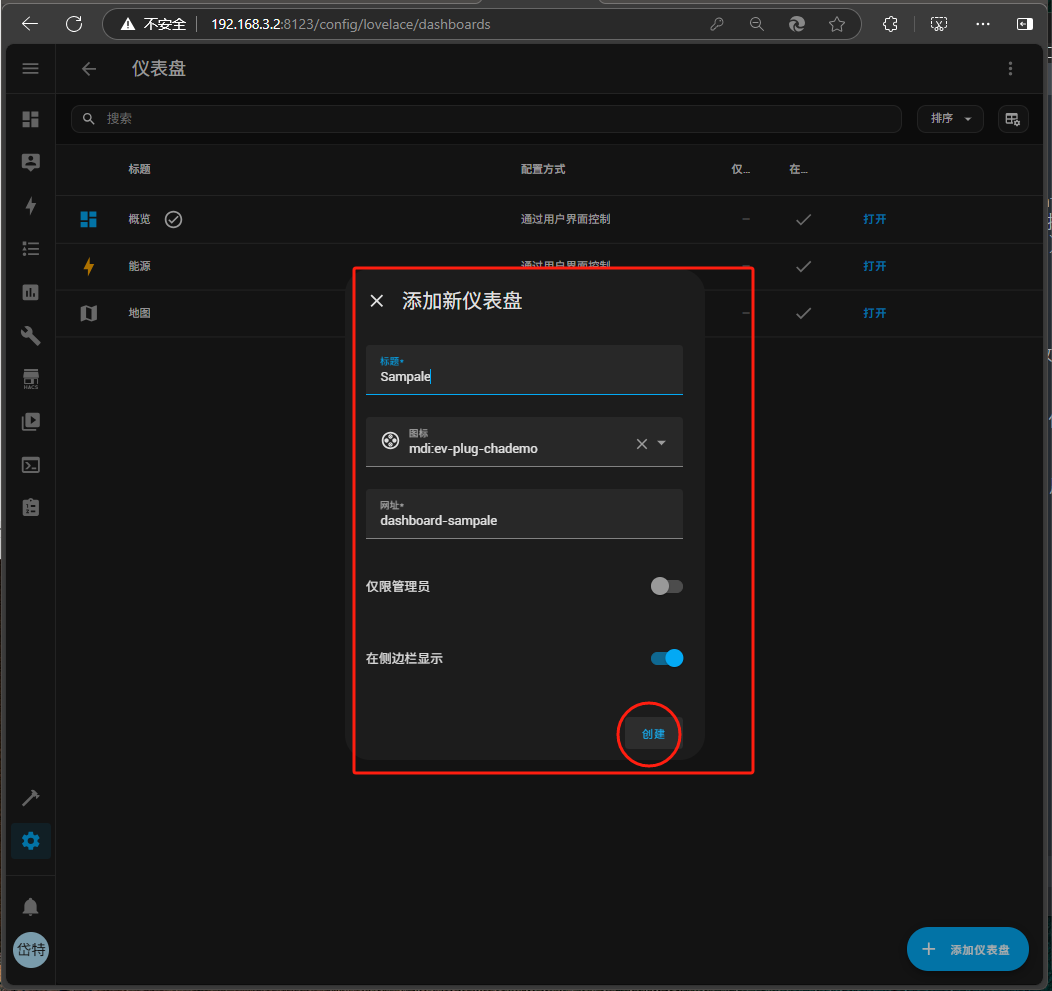
Task: Click the 创建 create button
Action: [x=652, y=734]
